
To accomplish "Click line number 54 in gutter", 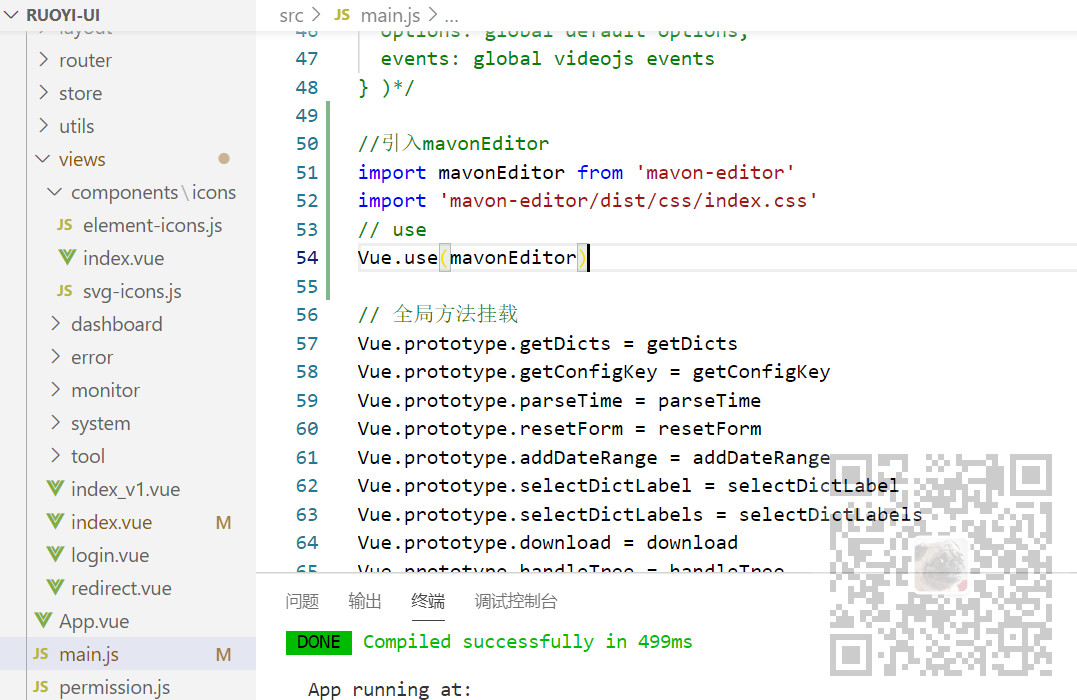I will click(x=307, y=258).
